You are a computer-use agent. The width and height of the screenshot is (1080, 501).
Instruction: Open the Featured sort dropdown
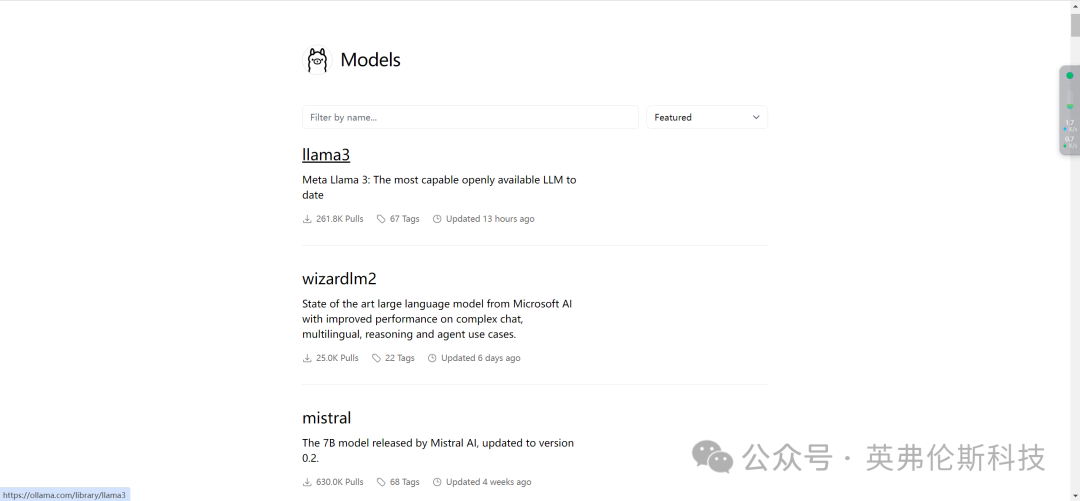[707, 117]
